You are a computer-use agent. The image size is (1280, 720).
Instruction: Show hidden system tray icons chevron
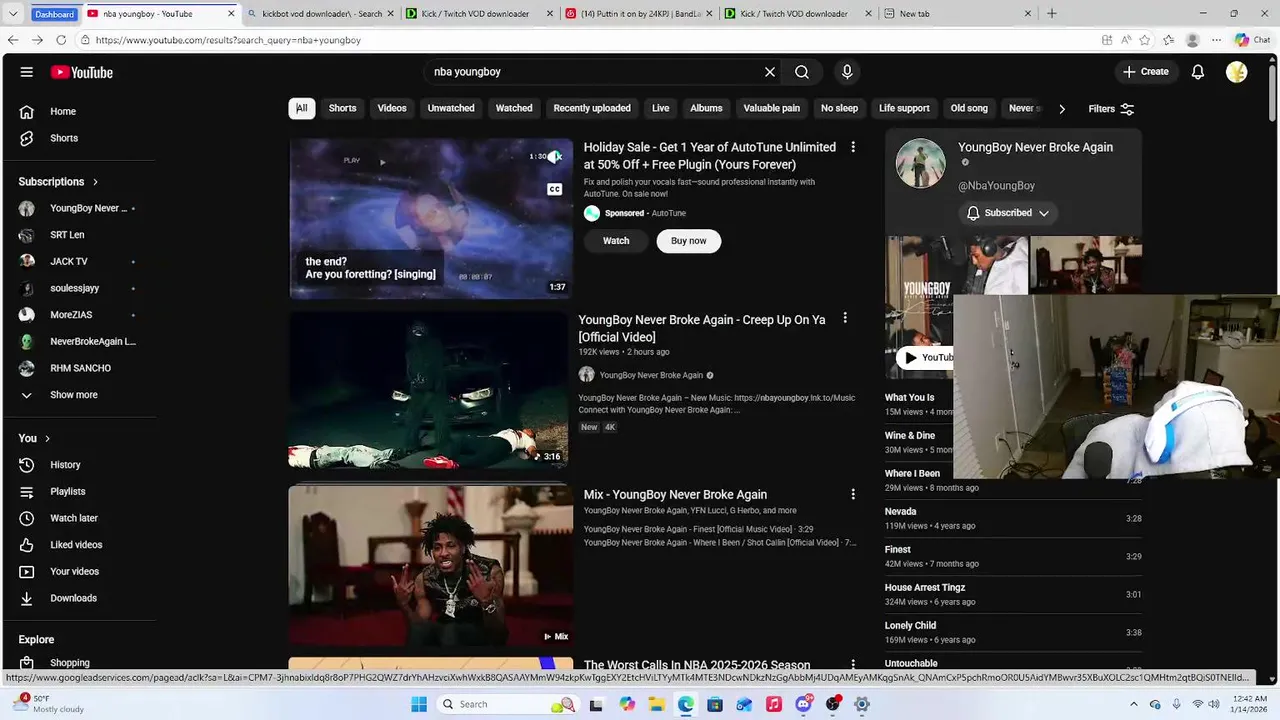1135,704
